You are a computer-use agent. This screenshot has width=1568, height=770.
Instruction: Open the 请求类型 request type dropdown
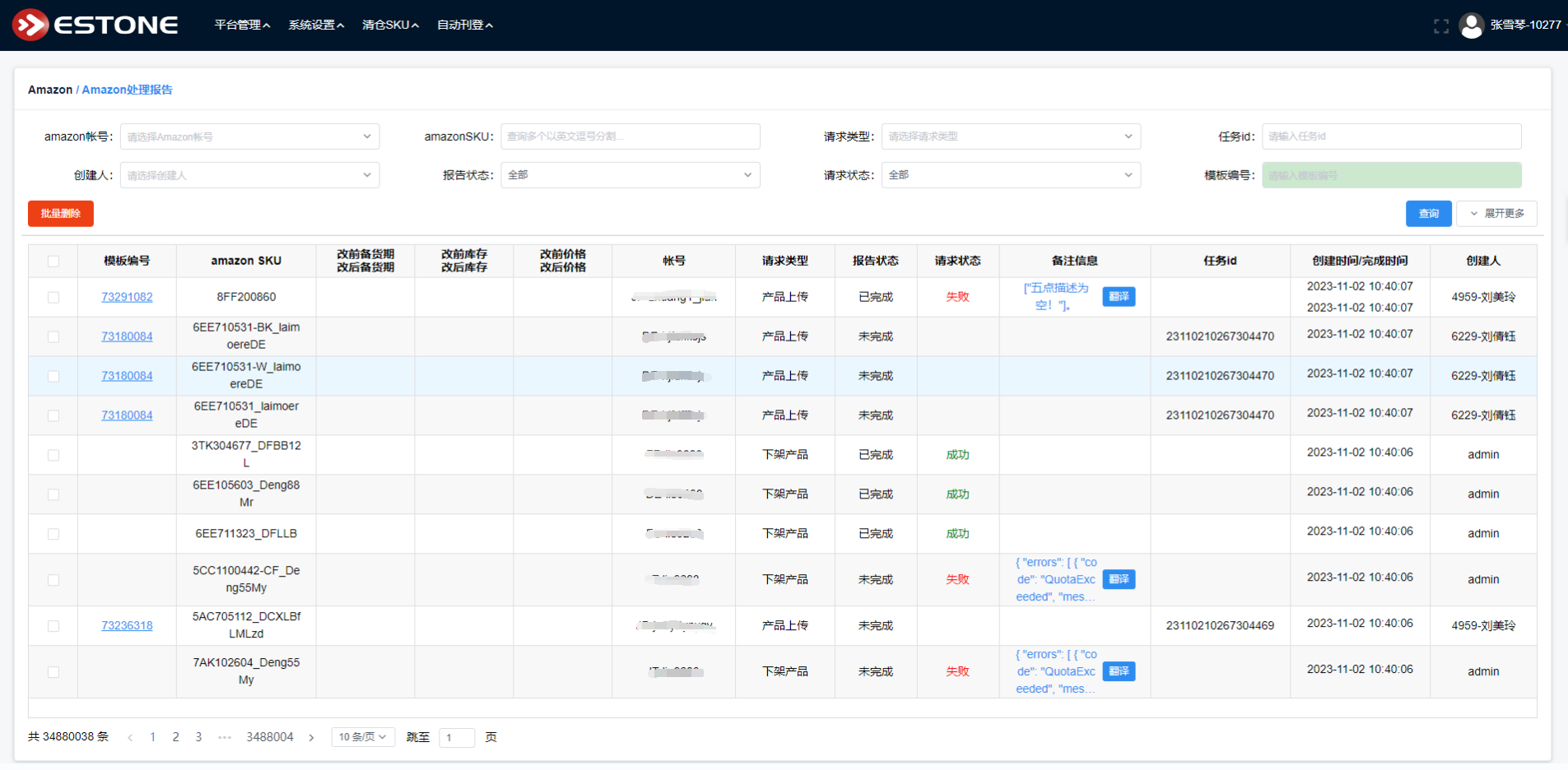1010,137
